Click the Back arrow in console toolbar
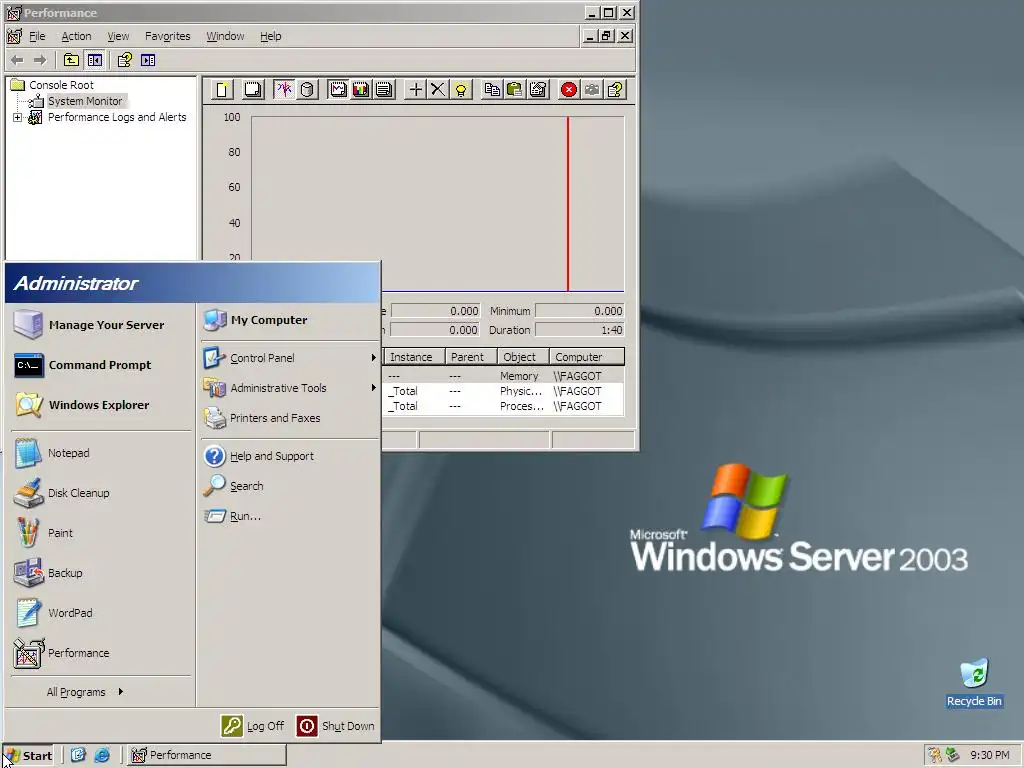The width and height of the screenshot is (1024, 768). click(18, 60)
